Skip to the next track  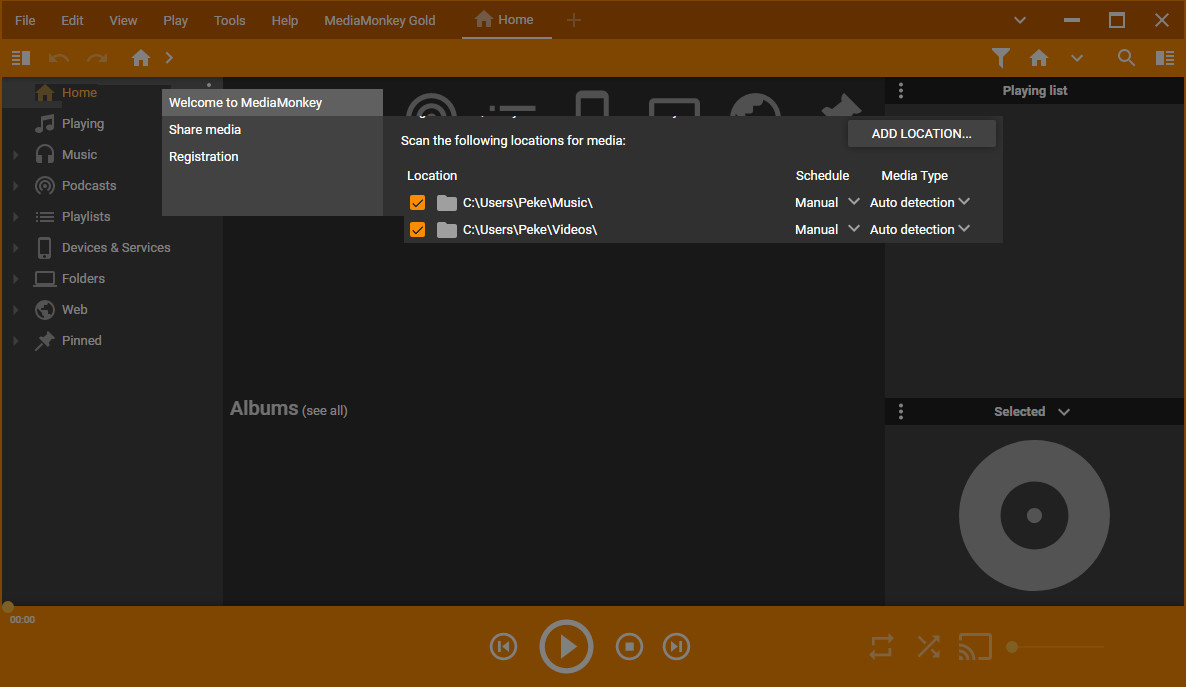coord(677,647)
